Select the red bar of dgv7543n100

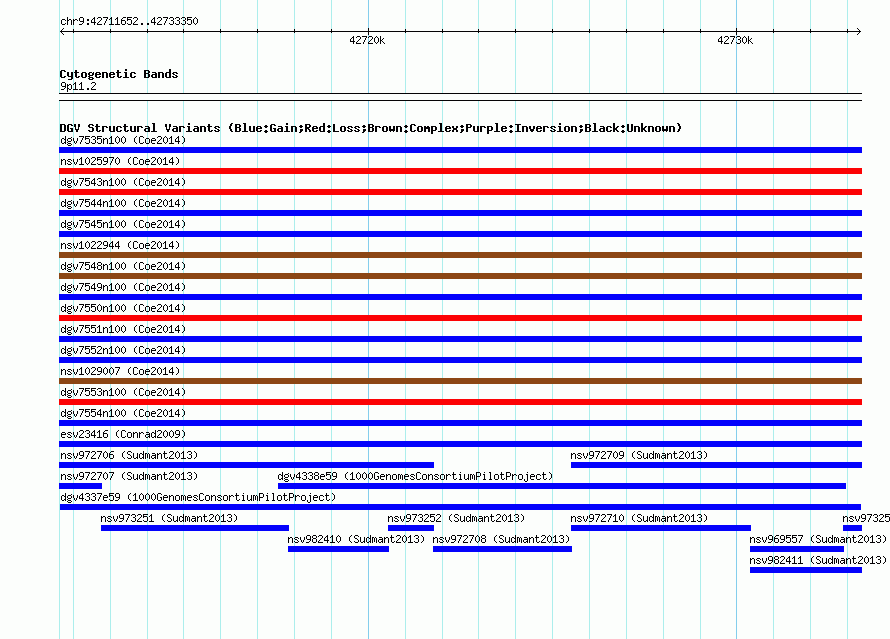(460, 192)
